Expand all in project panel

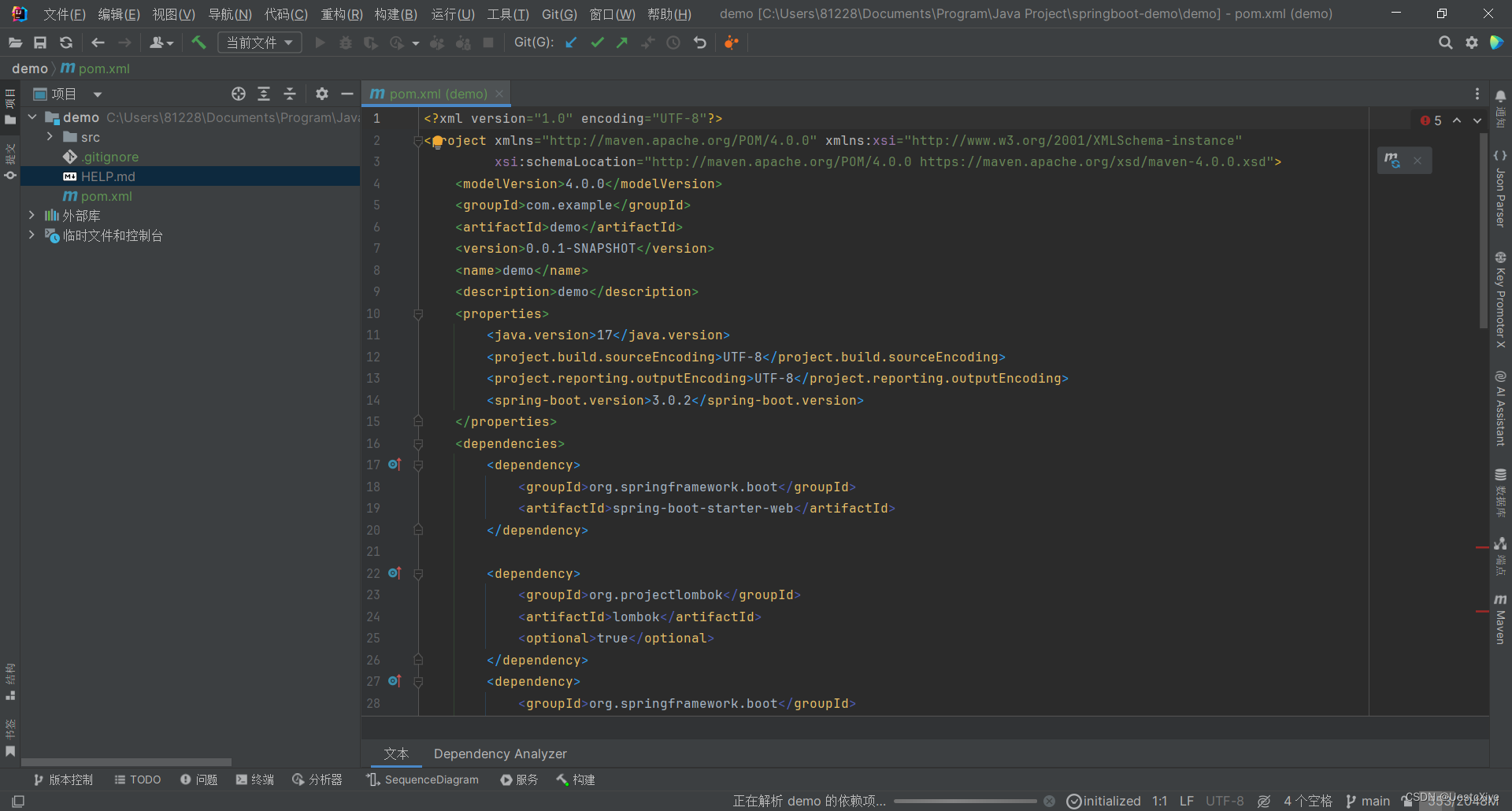264,94
